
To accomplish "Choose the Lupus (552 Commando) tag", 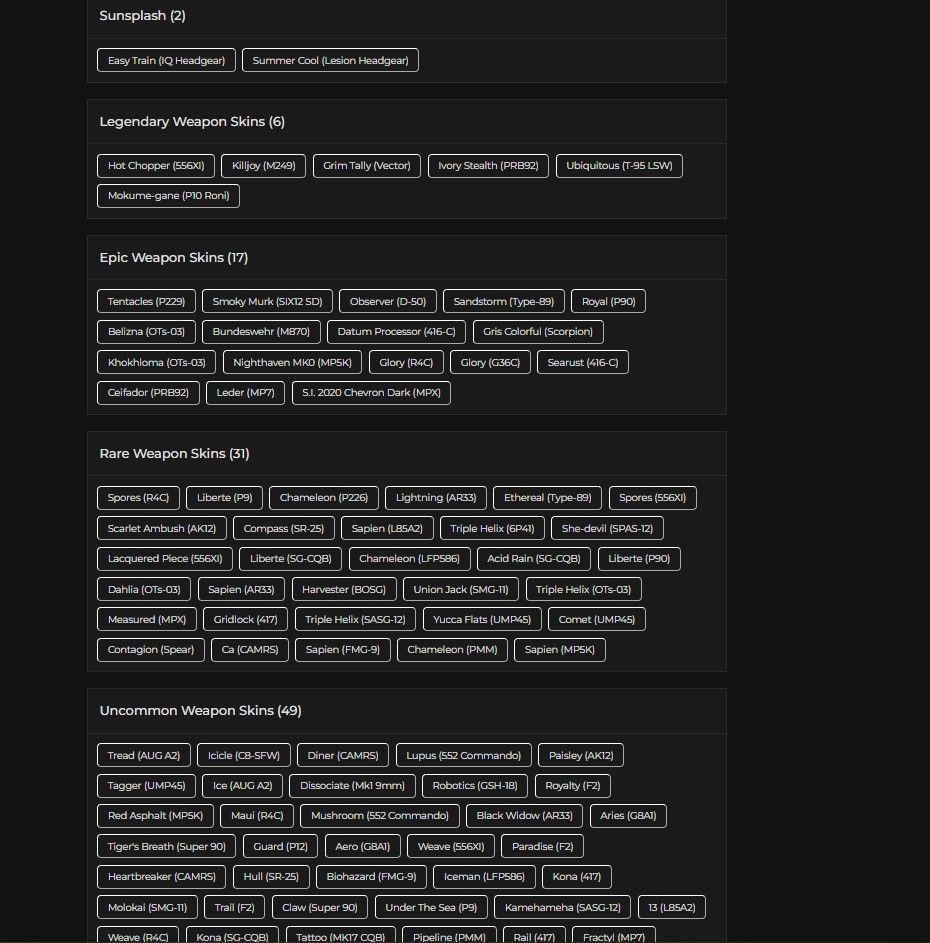I will 464,755.
